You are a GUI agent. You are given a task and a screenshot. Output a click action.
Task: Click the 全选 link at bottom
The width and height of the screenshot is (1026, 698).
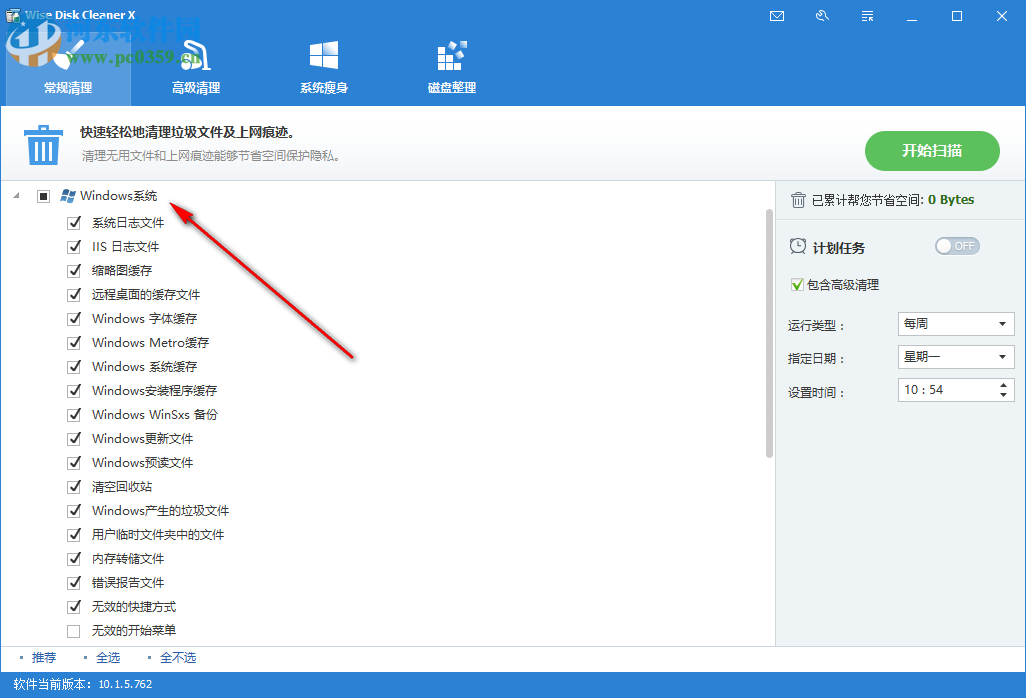pyautogui.click(x=108, y=657)
